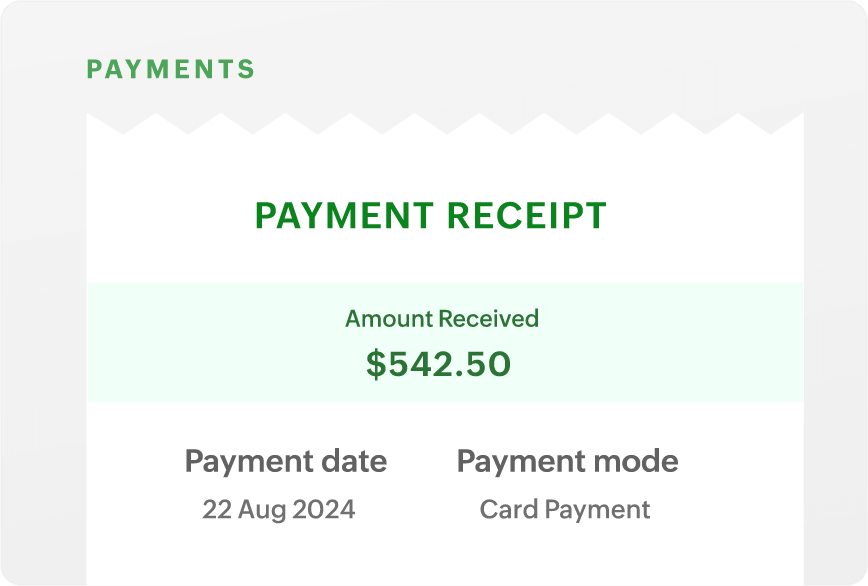Screen dimensions: 868x586
Task: Select the PAYMENT RECEIPT title
Action: pyautogui.click(x=431, y=216)
